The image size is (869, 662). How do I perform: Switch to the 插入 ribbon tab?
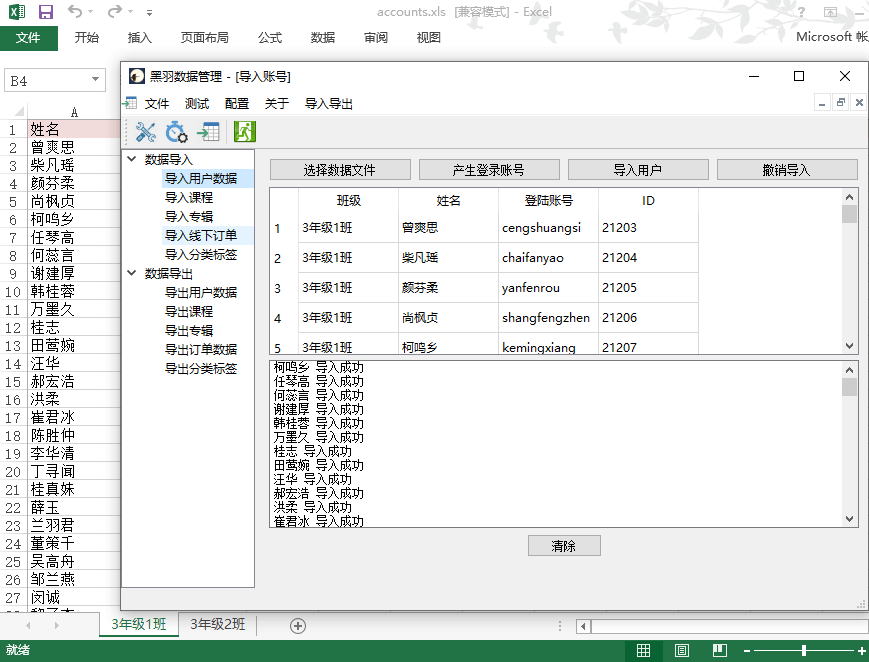pos(140,38)
